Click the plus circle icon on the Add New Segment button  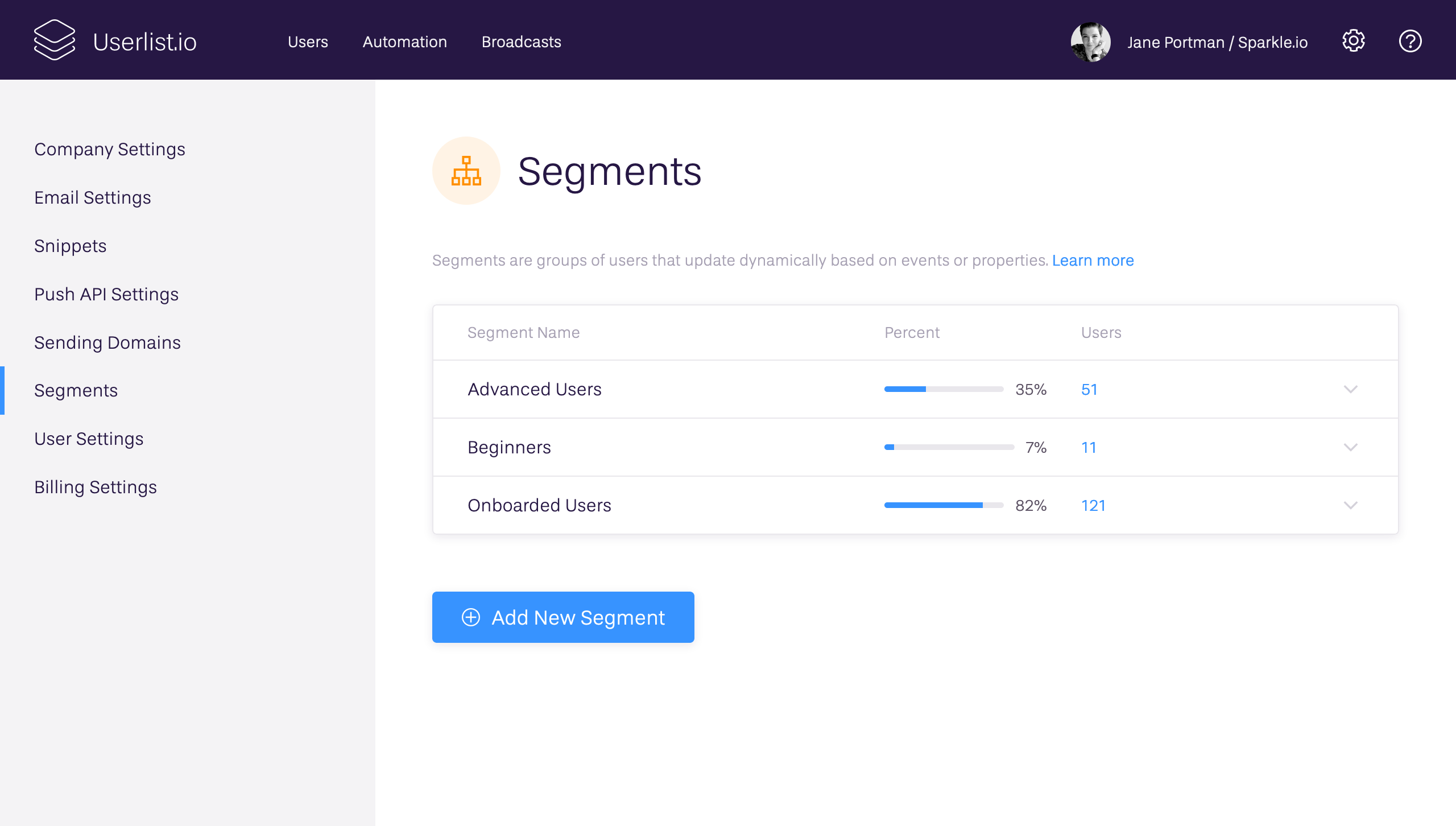(x=471, y=617)
